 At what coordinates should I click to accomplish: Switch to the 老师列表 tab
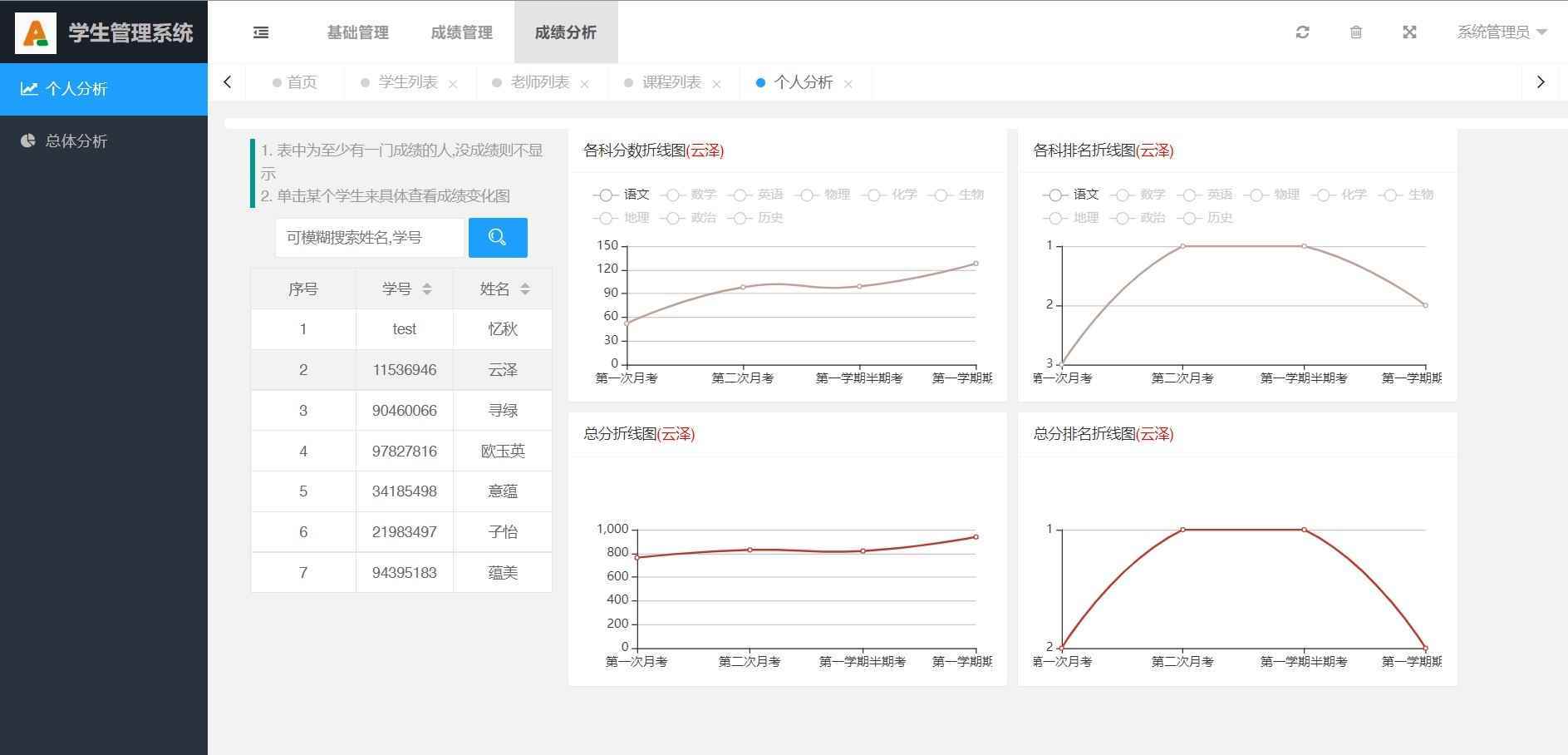(x=540, y=82)
